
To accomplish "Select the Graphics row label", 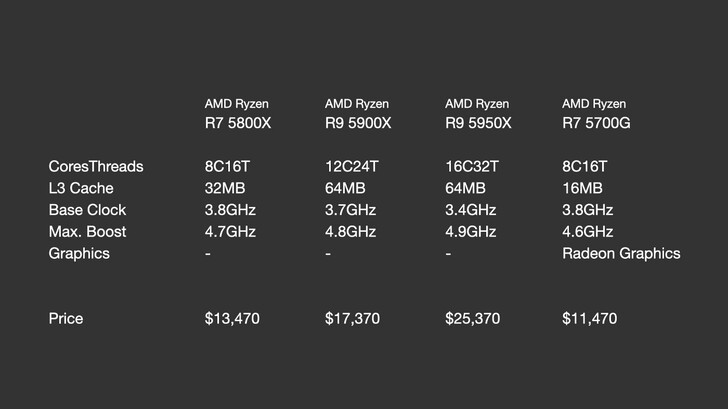I will (79, 254).
